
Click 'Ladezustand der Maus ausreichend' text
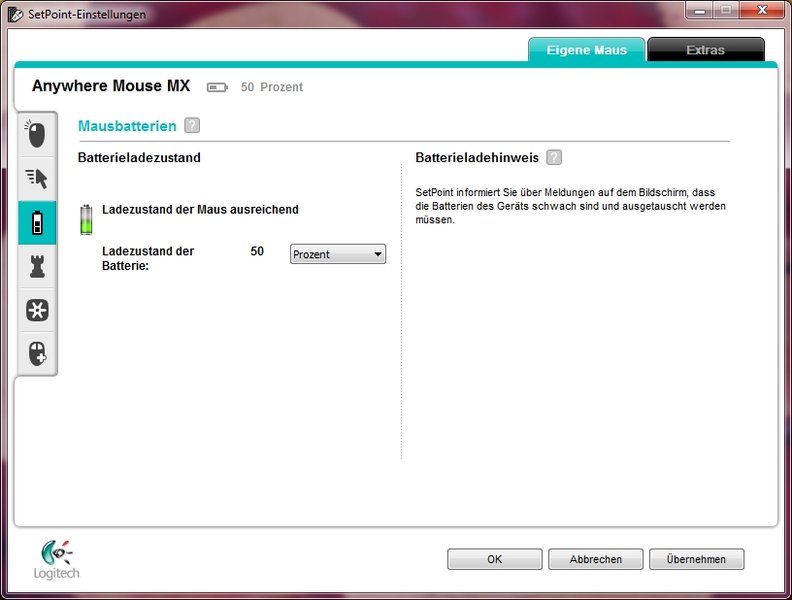pyautogui.click(x=200, y=209)
